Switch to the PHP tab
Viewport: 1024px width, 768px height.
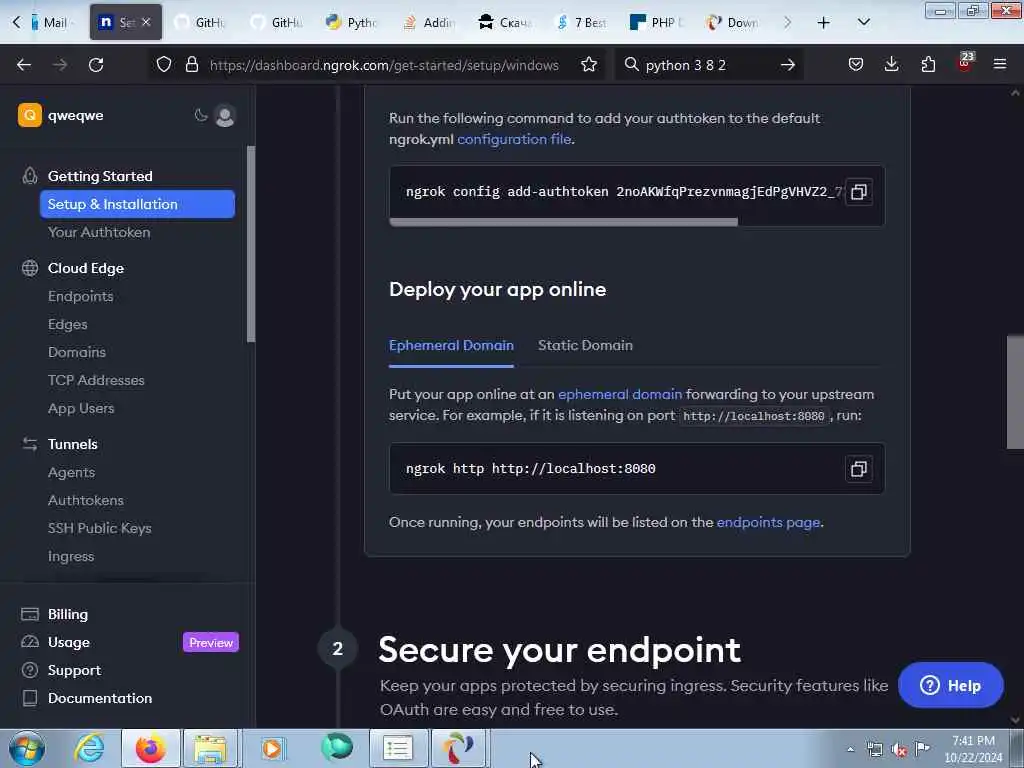(656, 22)
